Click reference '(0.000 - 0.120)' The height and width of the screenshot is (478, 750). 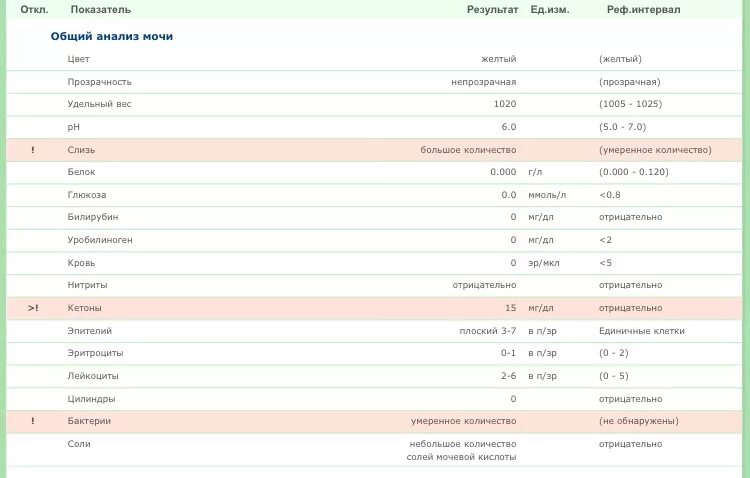(x=634, y=172)
